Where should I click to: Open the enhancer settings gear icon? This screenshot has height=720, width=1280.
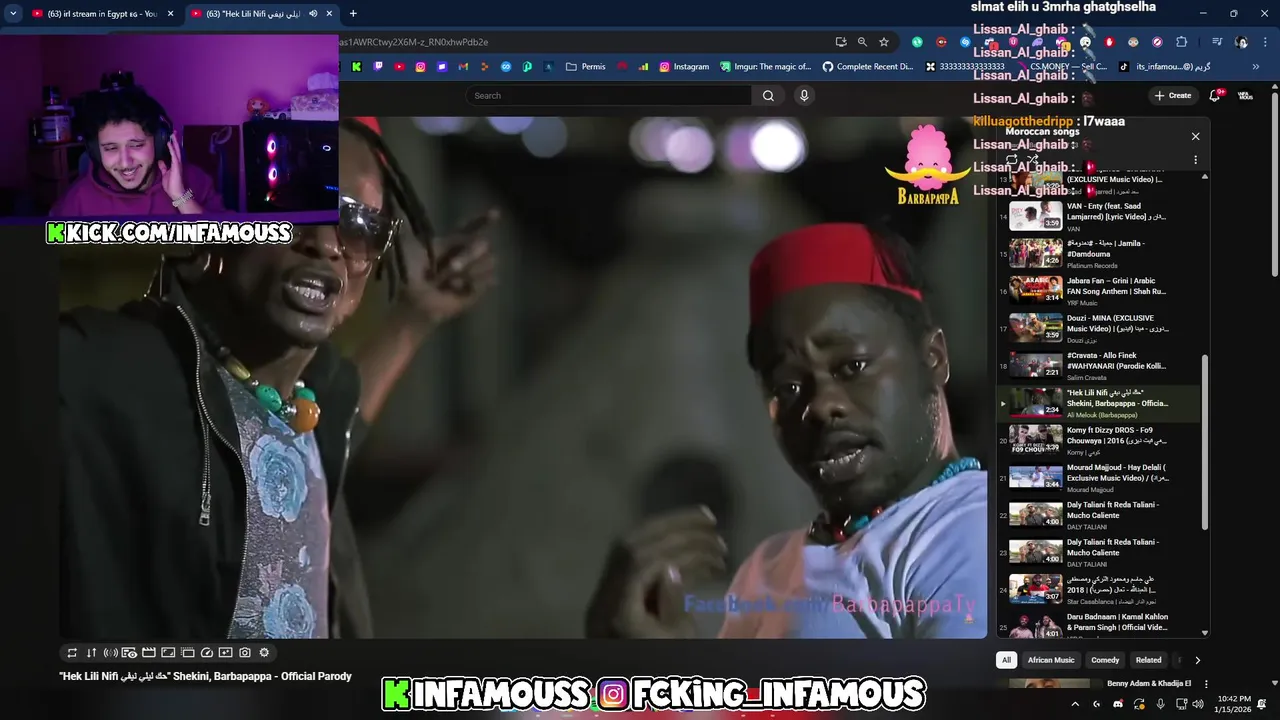(x=264, y=653)
